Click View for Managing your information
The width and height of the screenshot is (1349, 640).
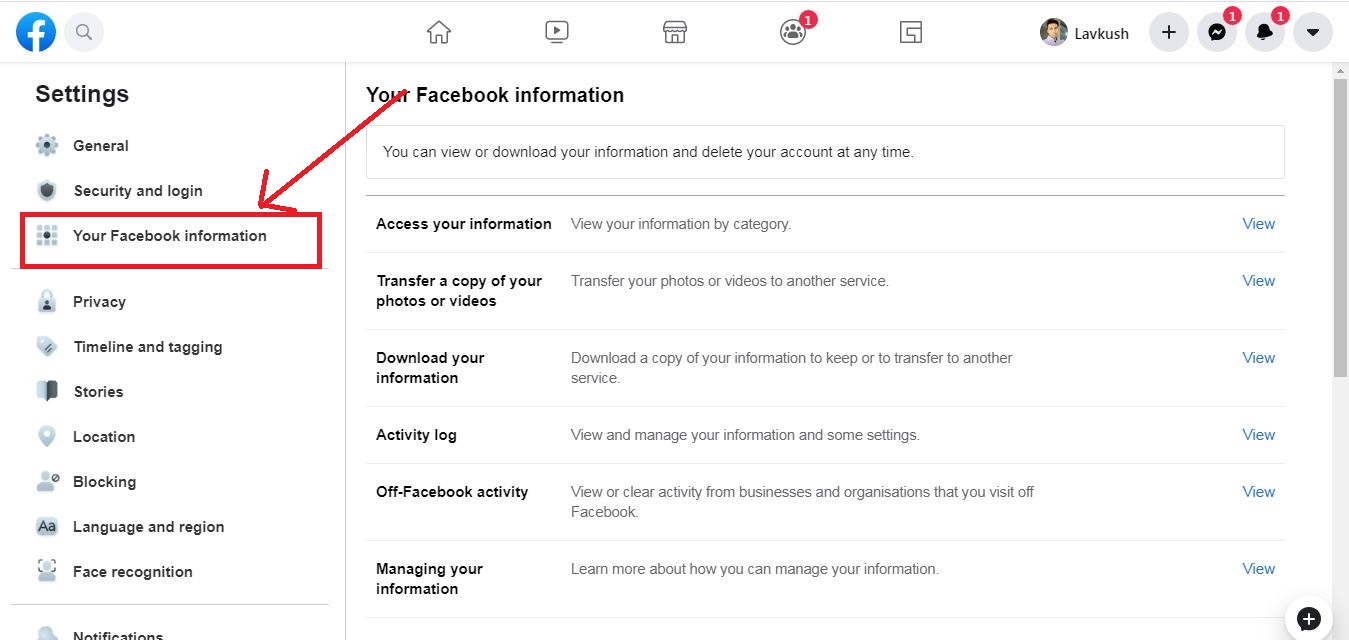click(1258, 569)
